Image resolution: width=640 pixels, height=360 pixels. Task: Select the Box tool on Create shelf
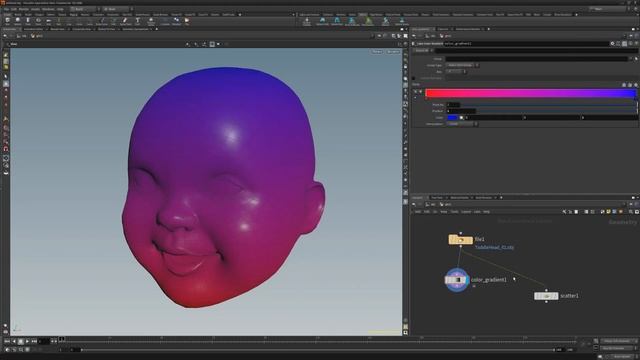pyautogui.click(x=7, y=21)
